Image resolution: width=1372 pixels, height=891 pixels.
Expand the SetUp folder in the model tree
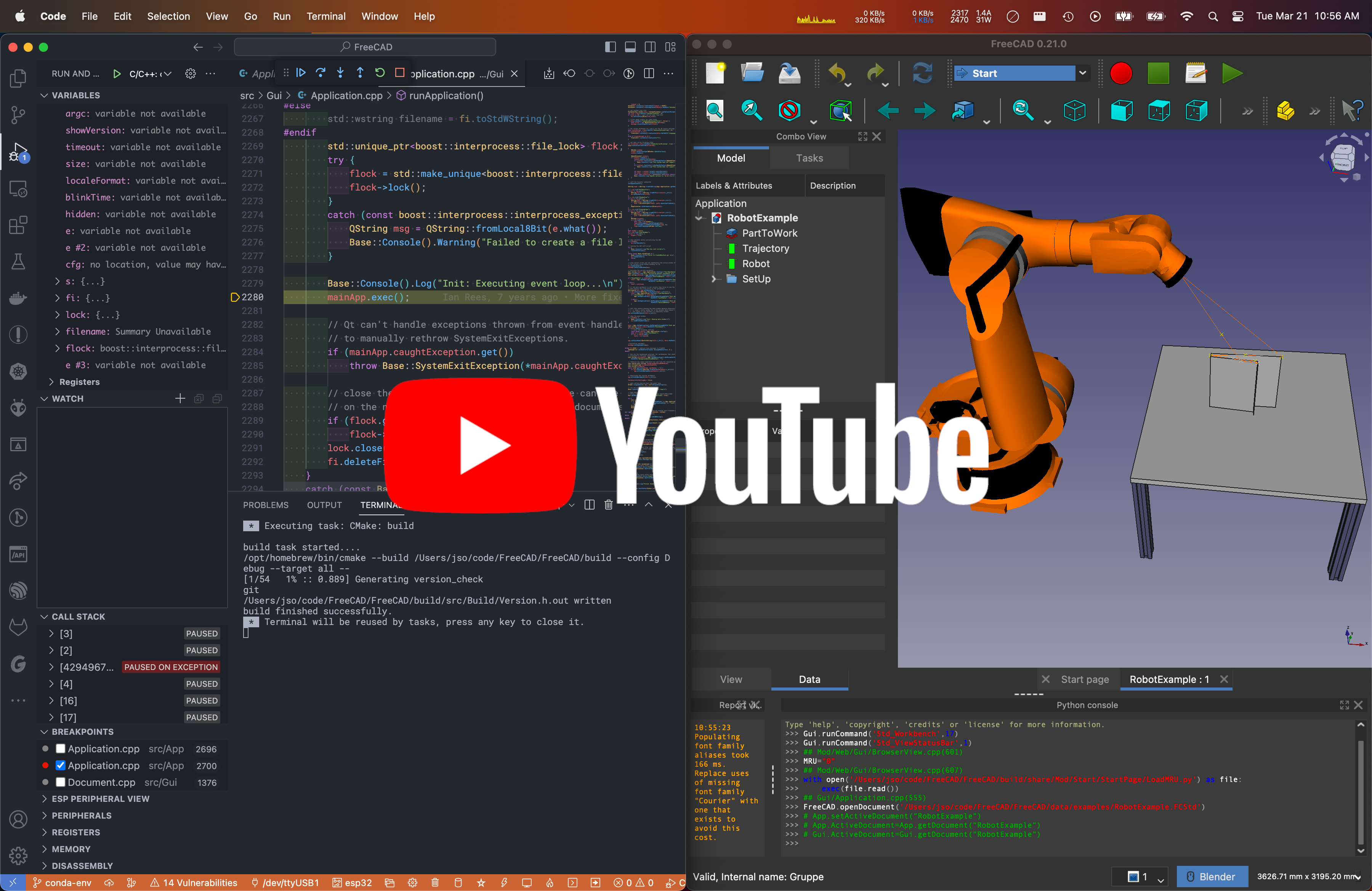714,279
